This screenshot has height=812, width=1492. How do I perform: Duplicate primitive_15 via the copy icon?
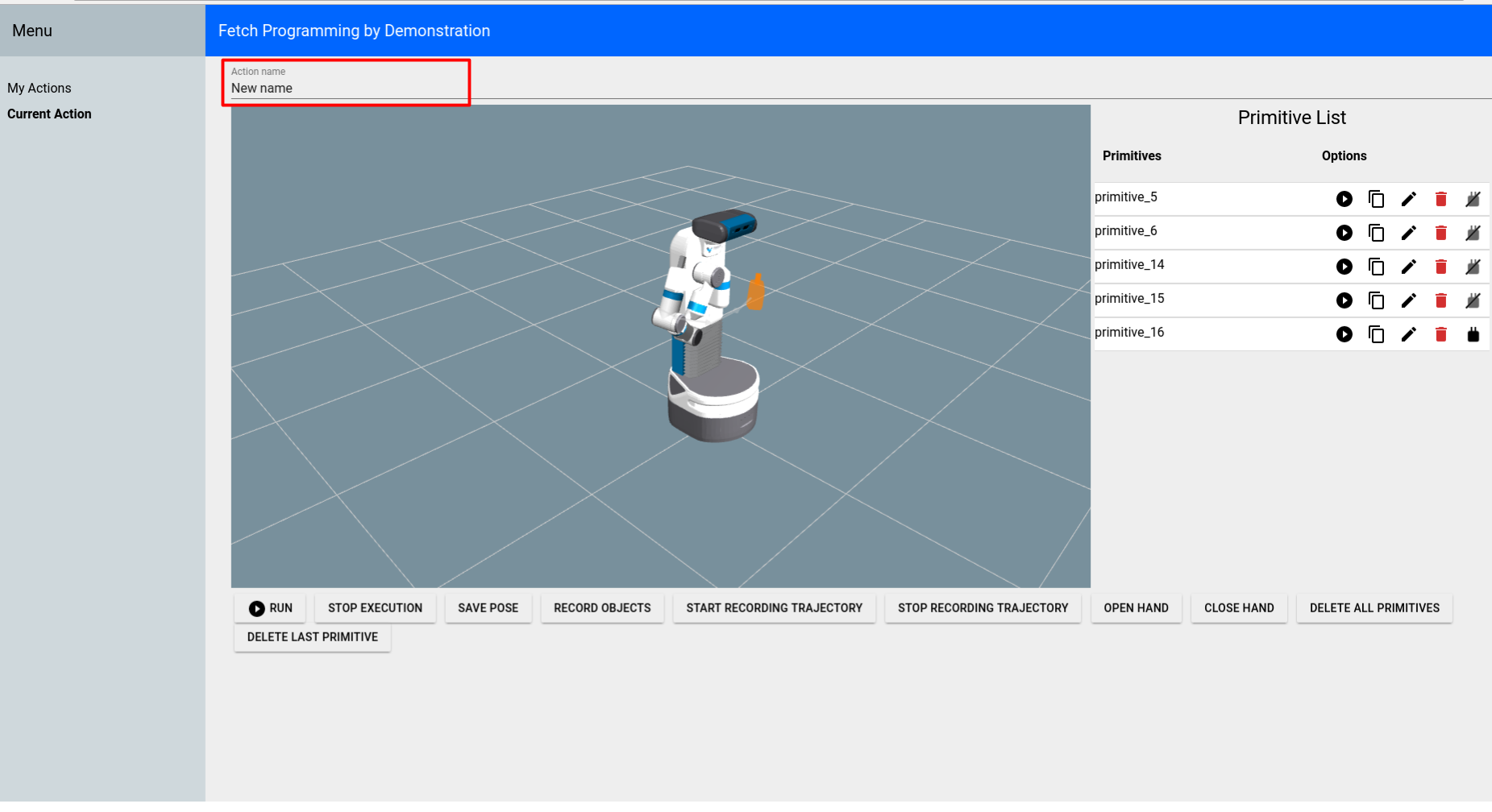click(x=1376, y=300)
